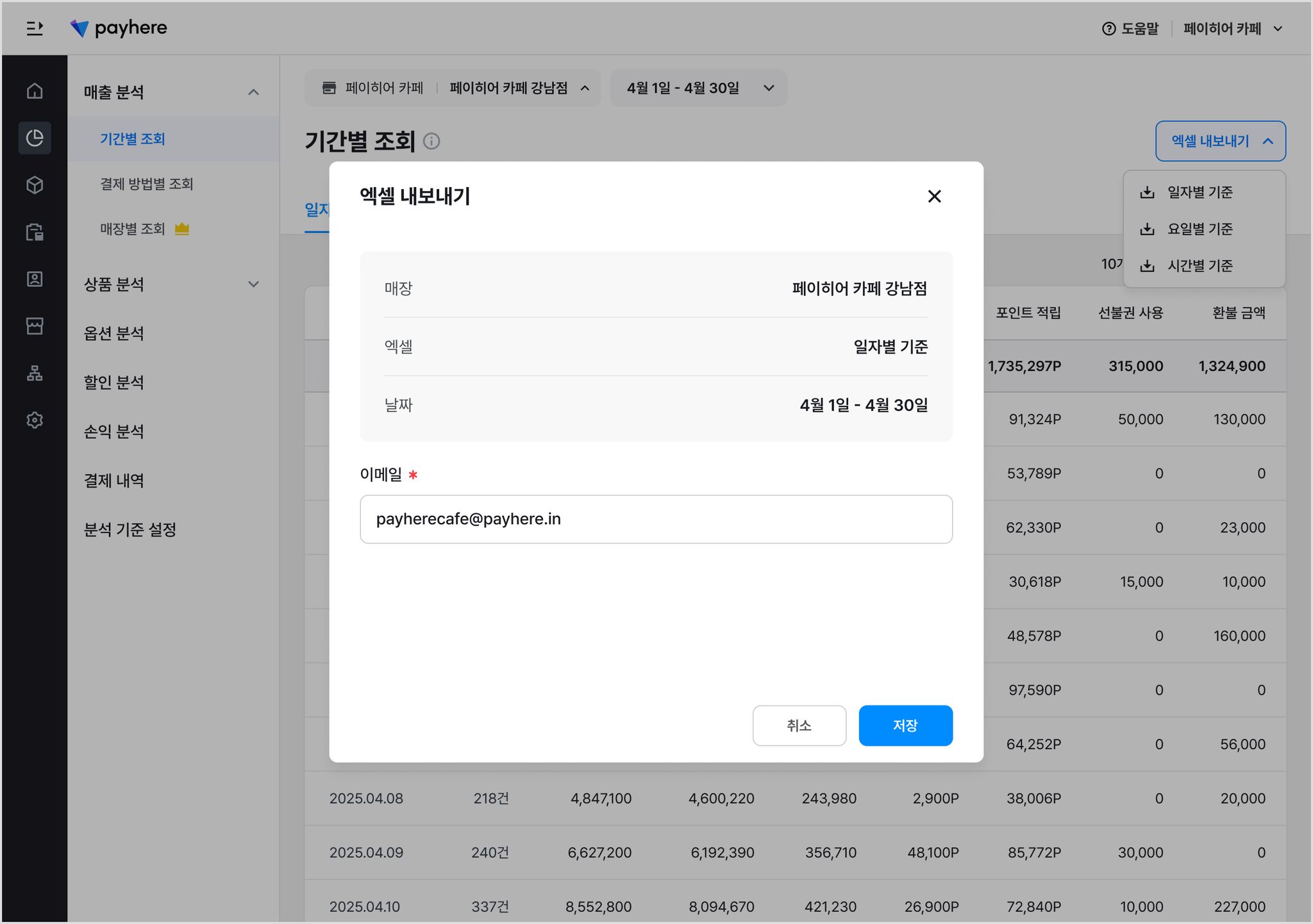Open the organization hierarchy sidebar icon
The height and width of the screenshot is (924, 1313).
pyautogui.click(x=35, y=373)
